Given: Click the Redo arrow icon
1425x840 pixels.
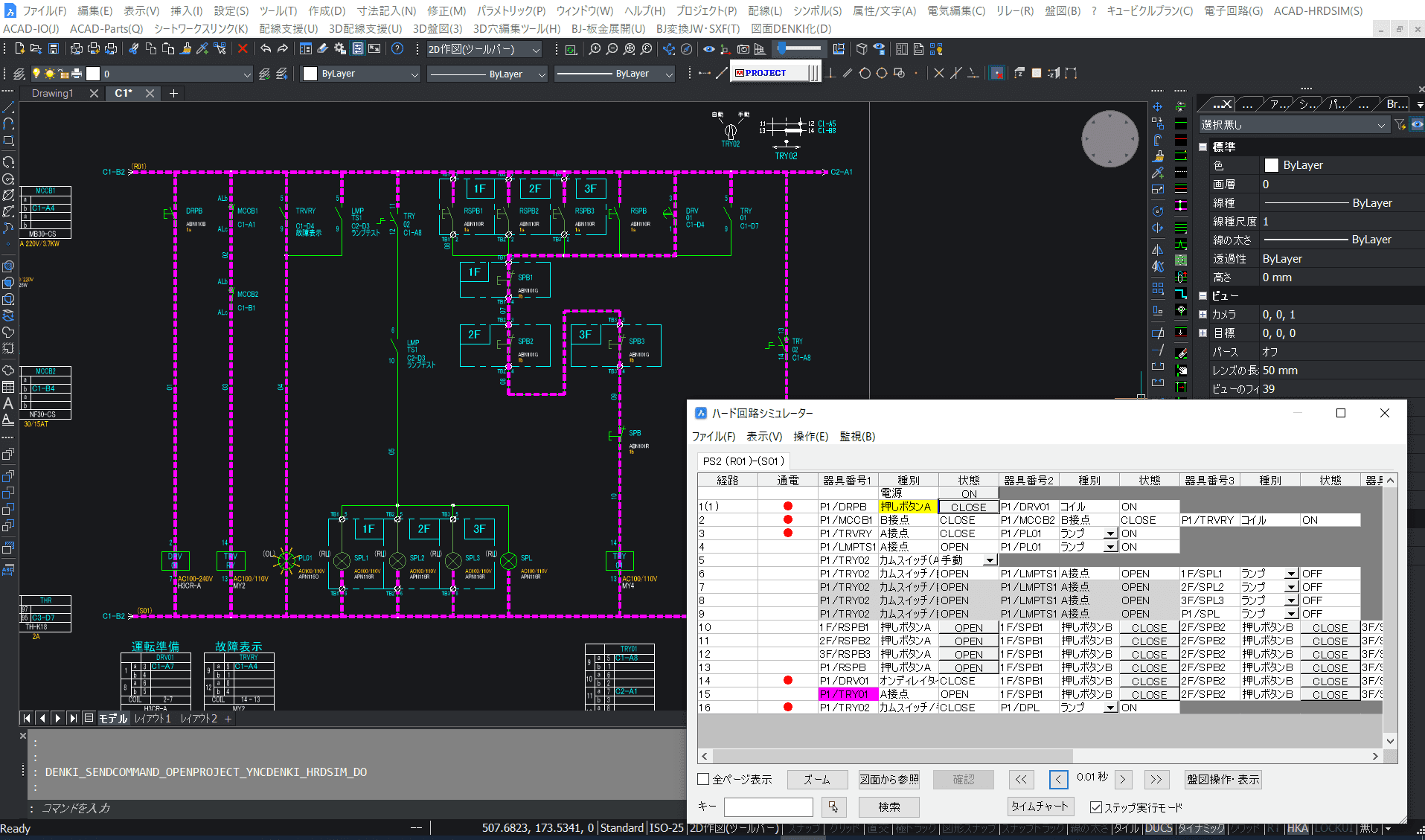Looking at the screenshot, I should [283, 49].
